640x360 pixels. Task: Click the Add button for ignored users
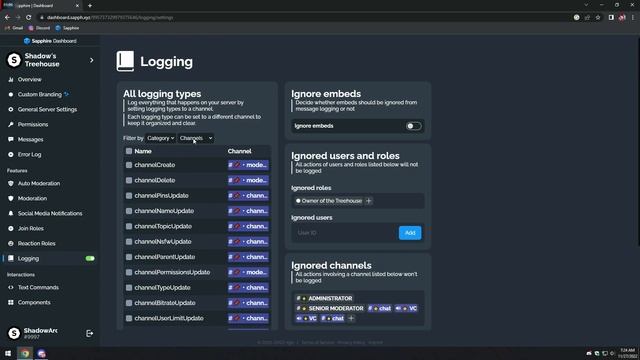click(x=410, y=233)
